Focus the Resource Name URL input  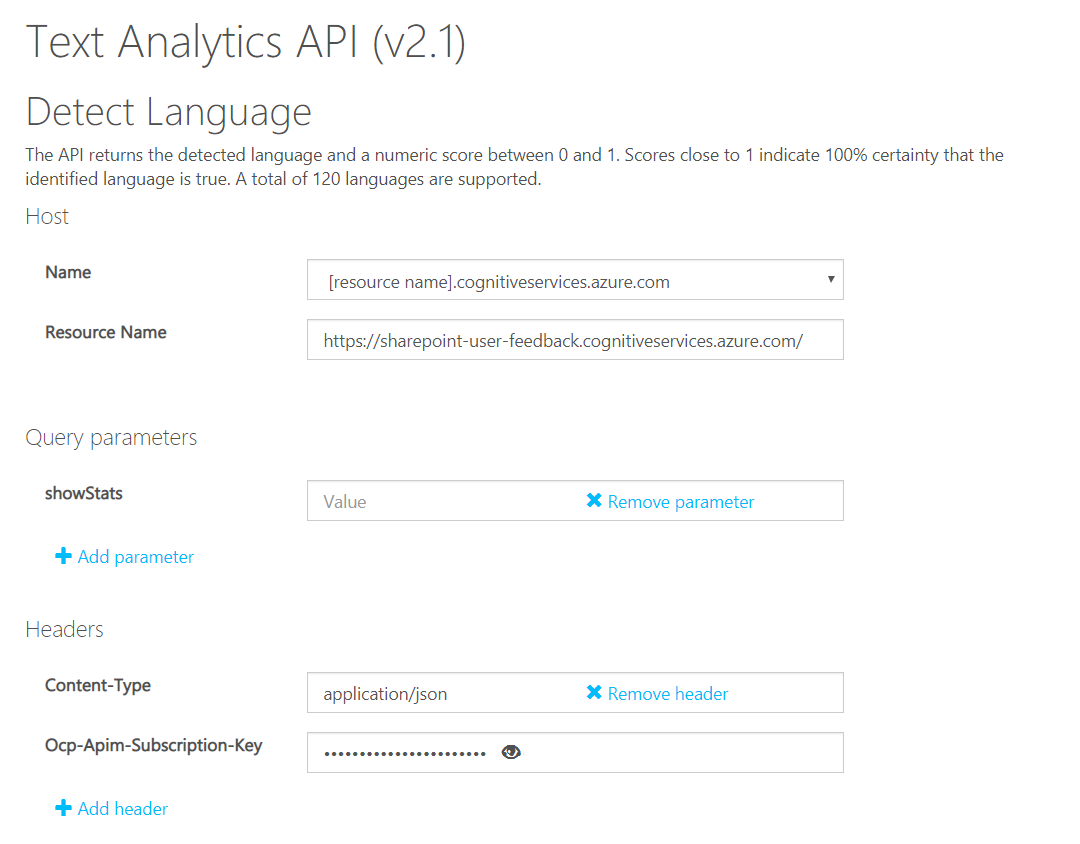pos(574,341)
